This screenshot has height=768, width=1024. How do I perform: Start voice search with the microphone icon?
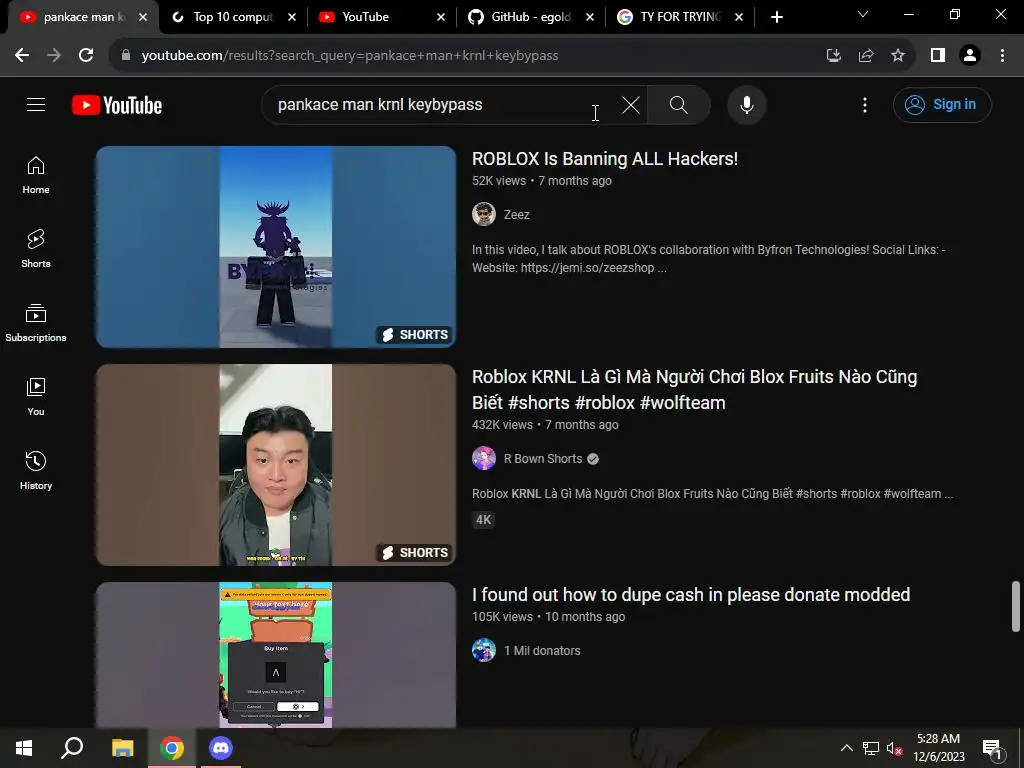coord(746,104)
